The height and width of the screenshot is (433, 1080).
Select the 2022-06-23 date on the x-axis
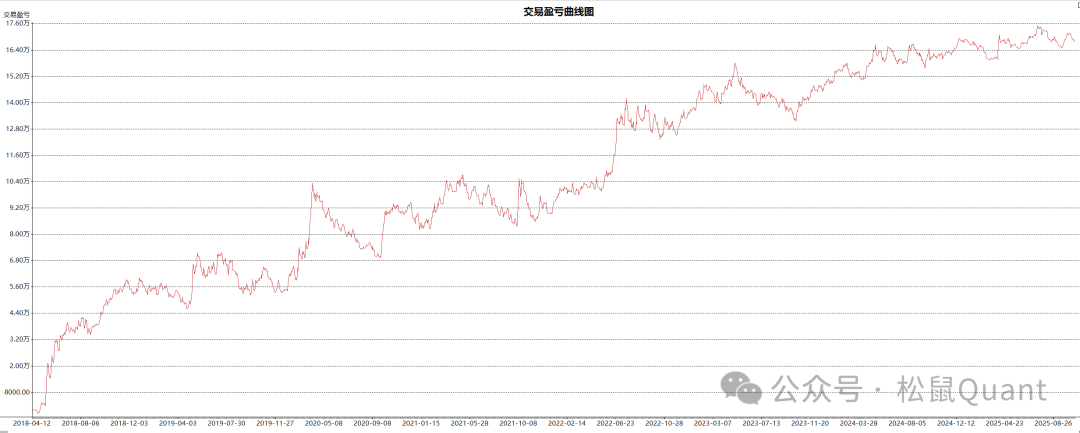coord(615,423)
